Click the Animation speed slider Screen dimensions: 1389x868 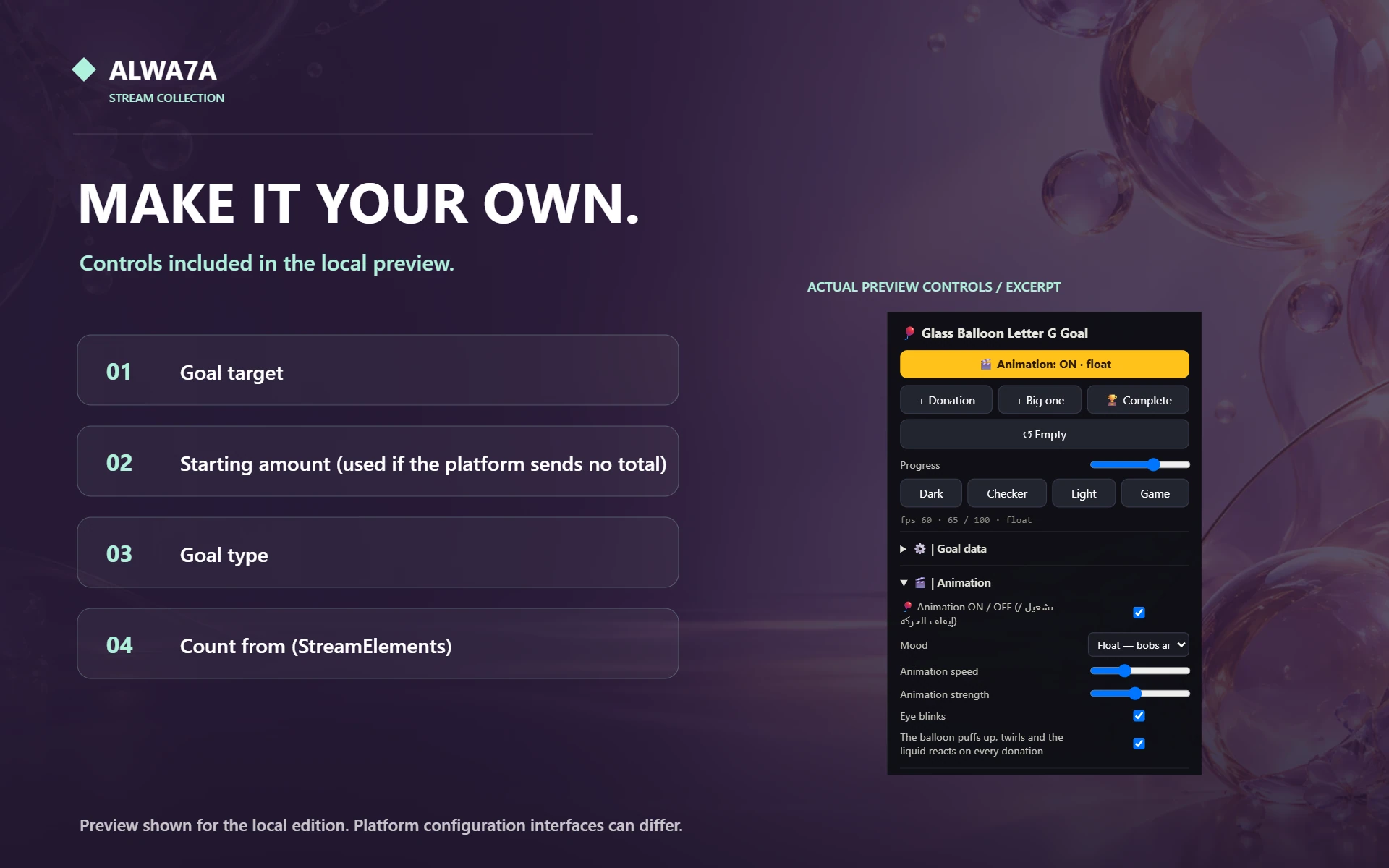coord(1139,671)
